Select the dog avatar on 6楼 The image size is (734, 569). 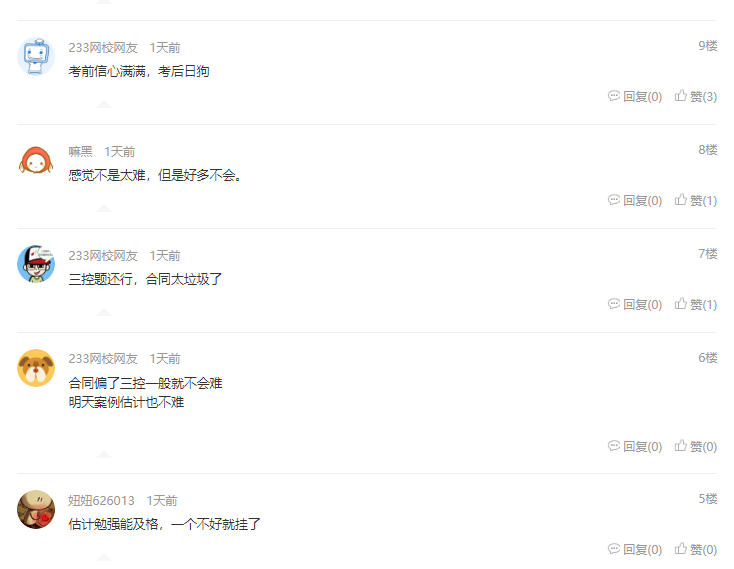(36, 368)
